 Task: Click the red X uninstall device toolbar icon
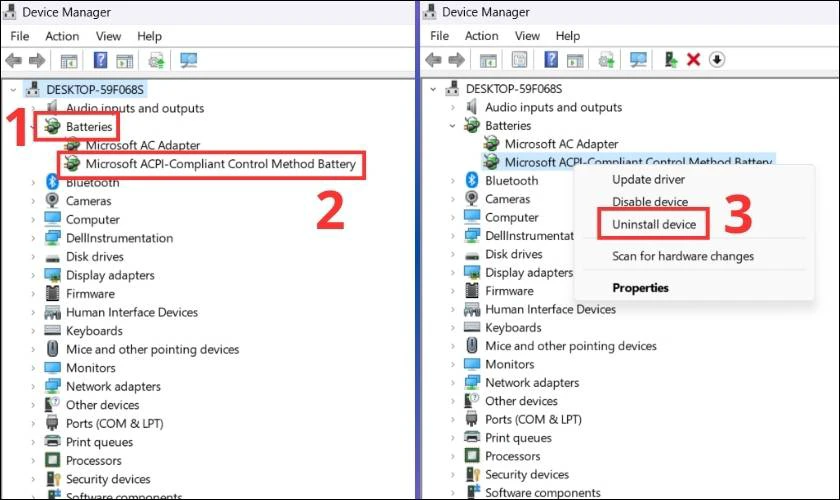coord(693,59)
